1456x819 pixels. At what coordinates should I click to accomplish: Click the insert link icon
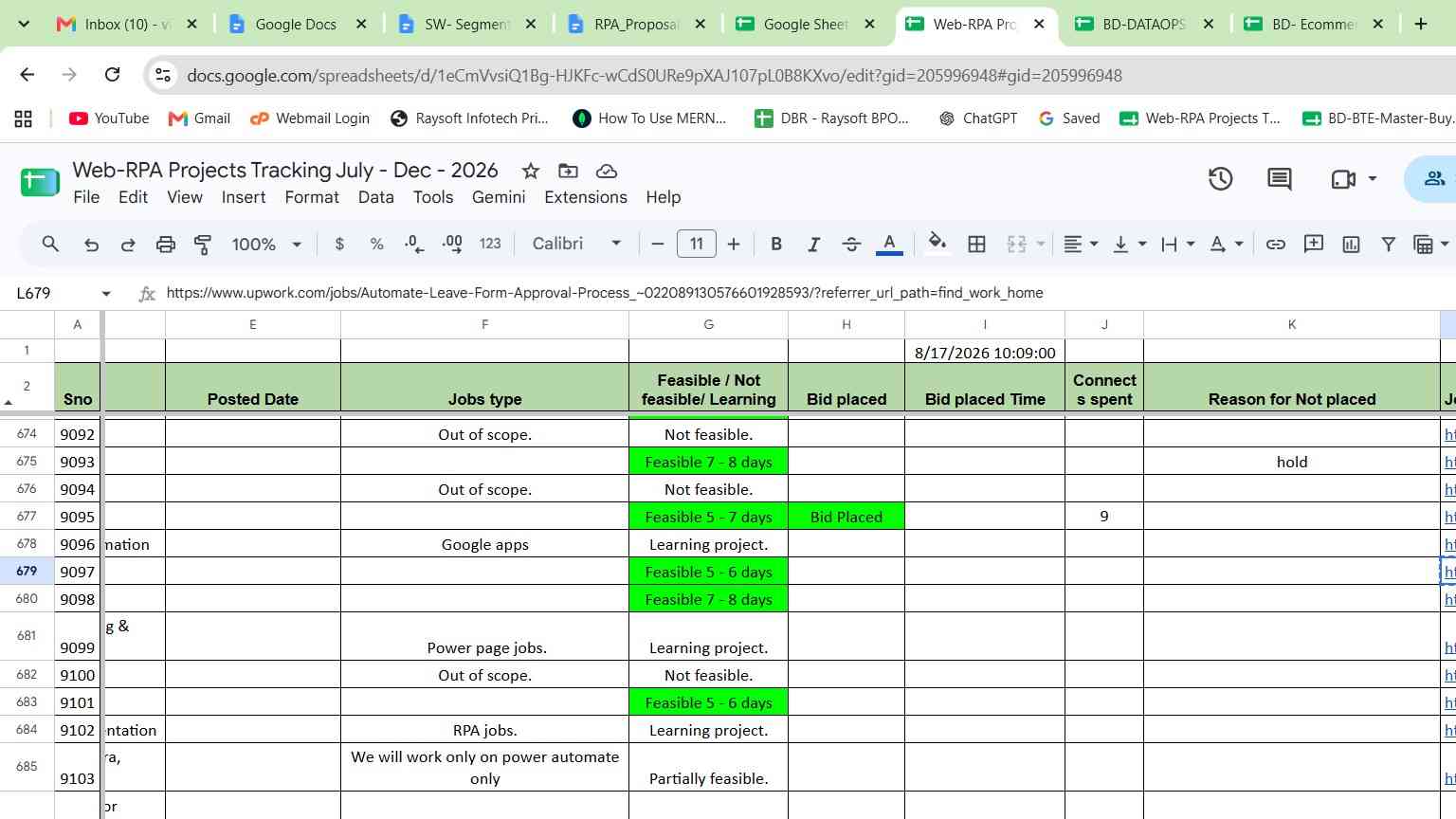coord(1276,244)
